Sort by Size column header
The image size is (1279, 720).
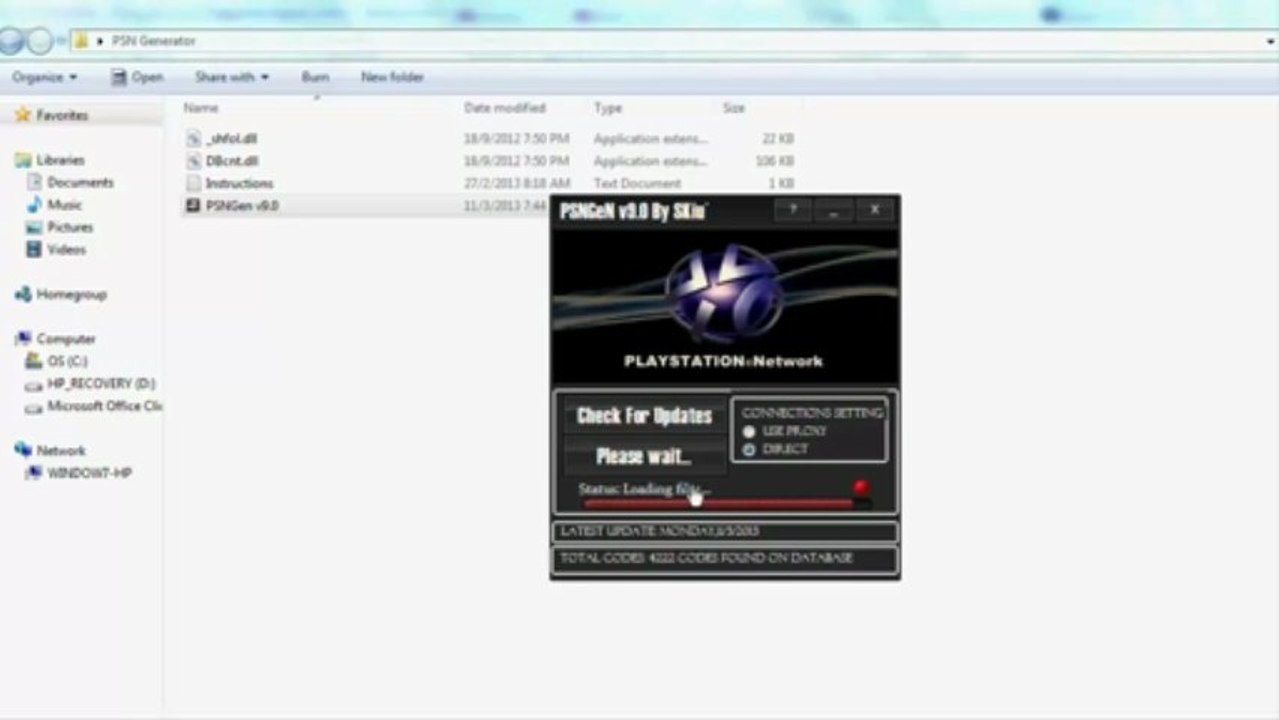click(734, 107)
